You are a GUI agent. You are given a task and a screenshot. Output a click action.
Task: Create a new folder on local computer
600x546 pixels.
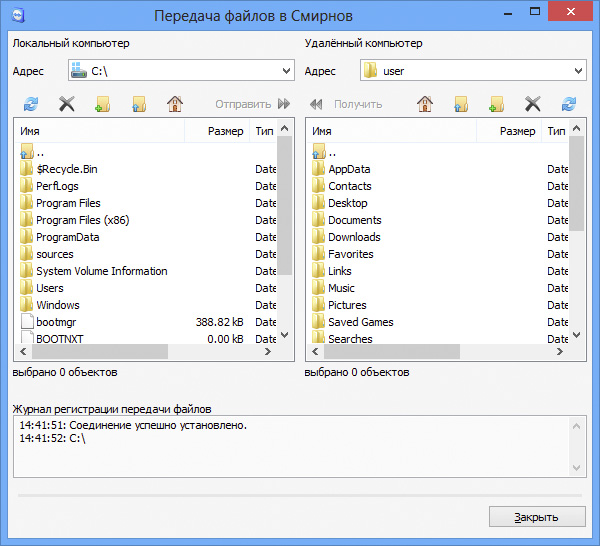[103, 104]
